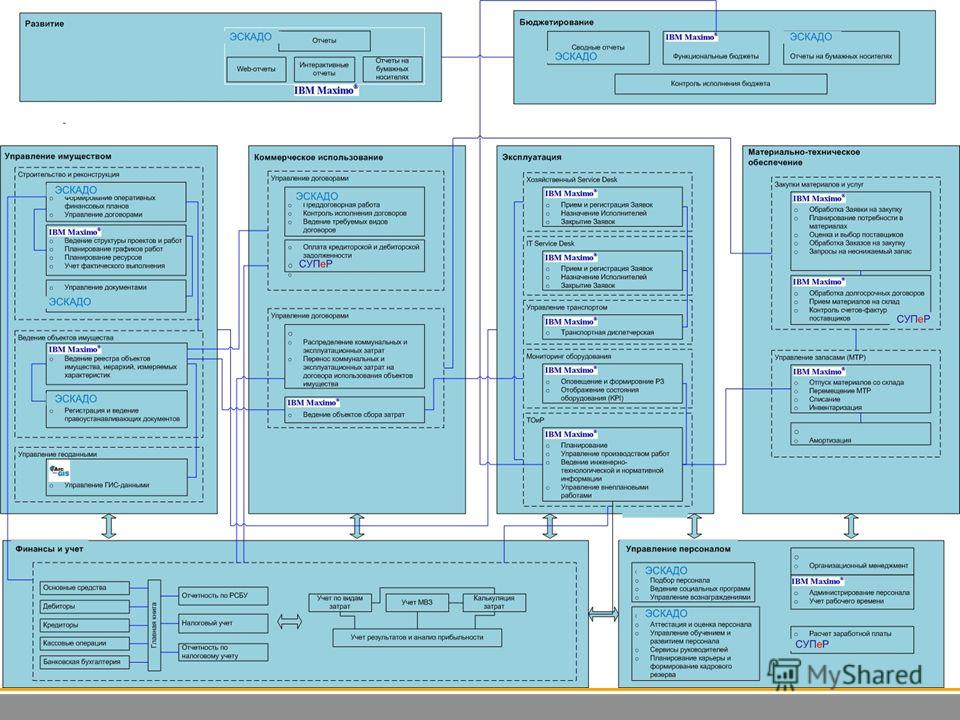Image resolution: width=960 pixels, height=720 pixels.
Task: Click the Управление имуществом heading
Action: (x=58, y=156)
